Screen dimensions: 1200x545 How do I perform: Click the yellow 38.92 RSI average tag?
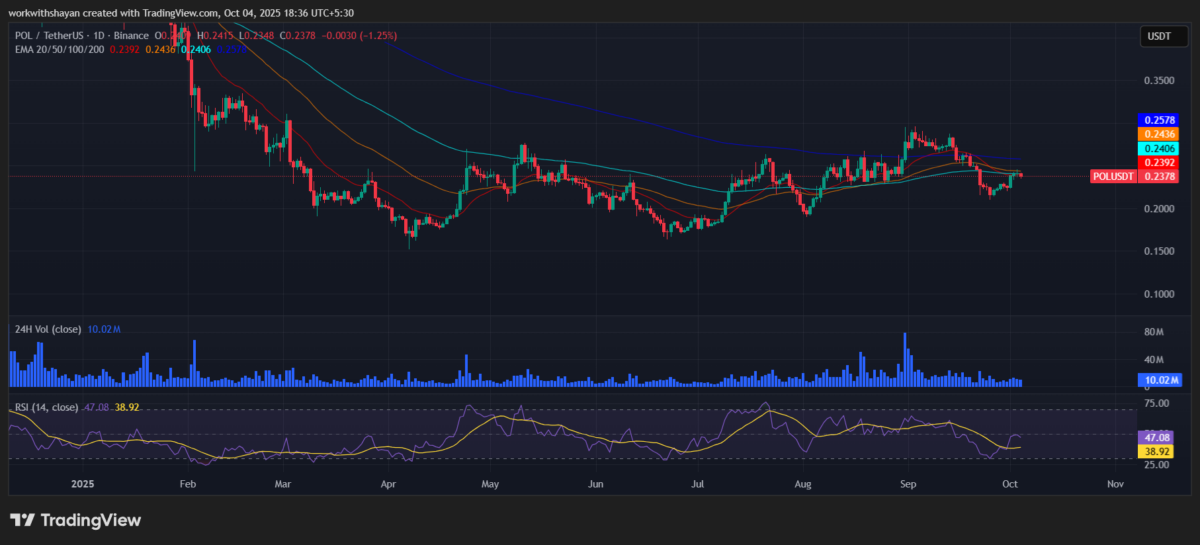(1155, 451)
